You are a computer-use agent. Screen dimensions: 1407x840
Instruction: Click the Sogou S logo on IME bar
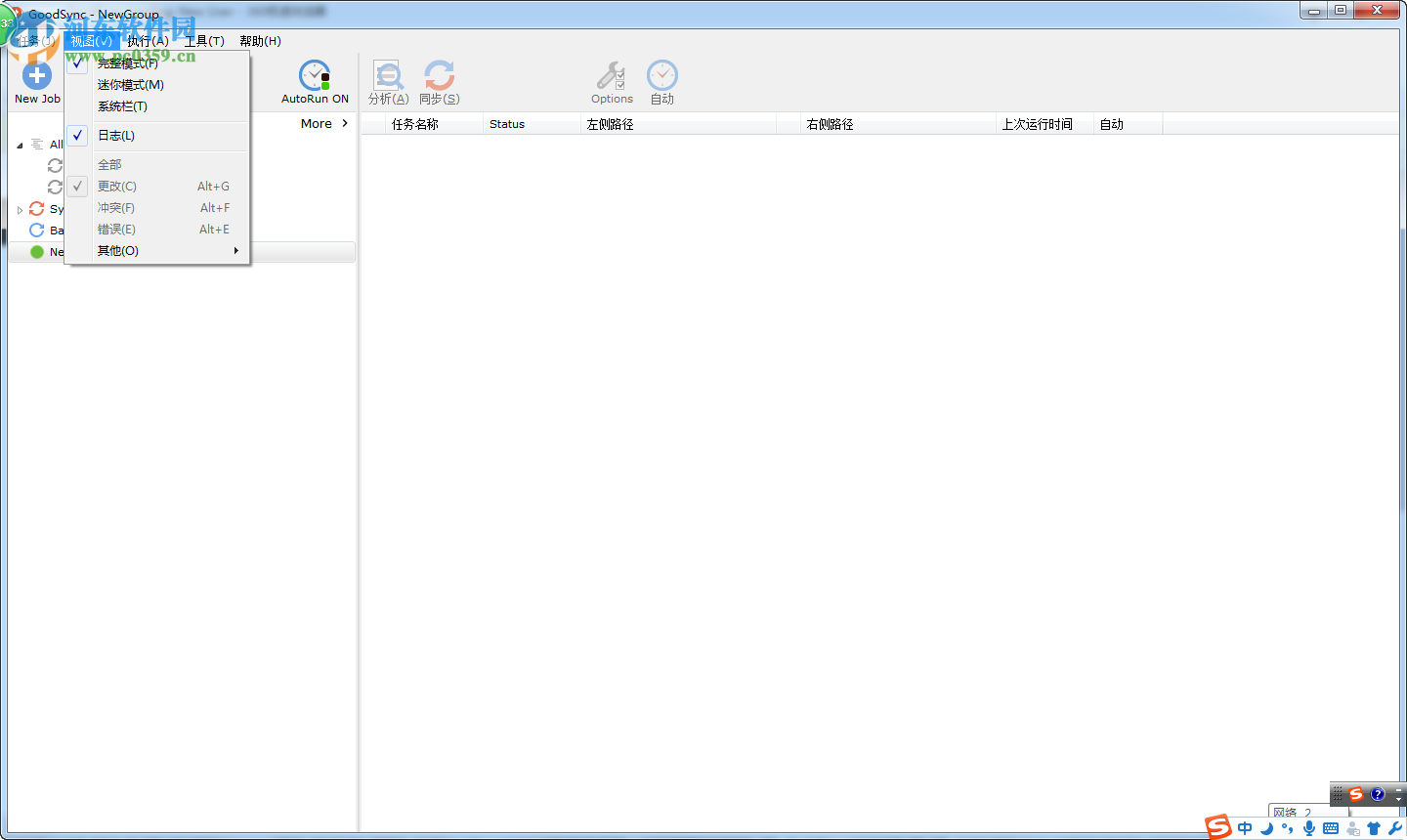(1218, 827)
